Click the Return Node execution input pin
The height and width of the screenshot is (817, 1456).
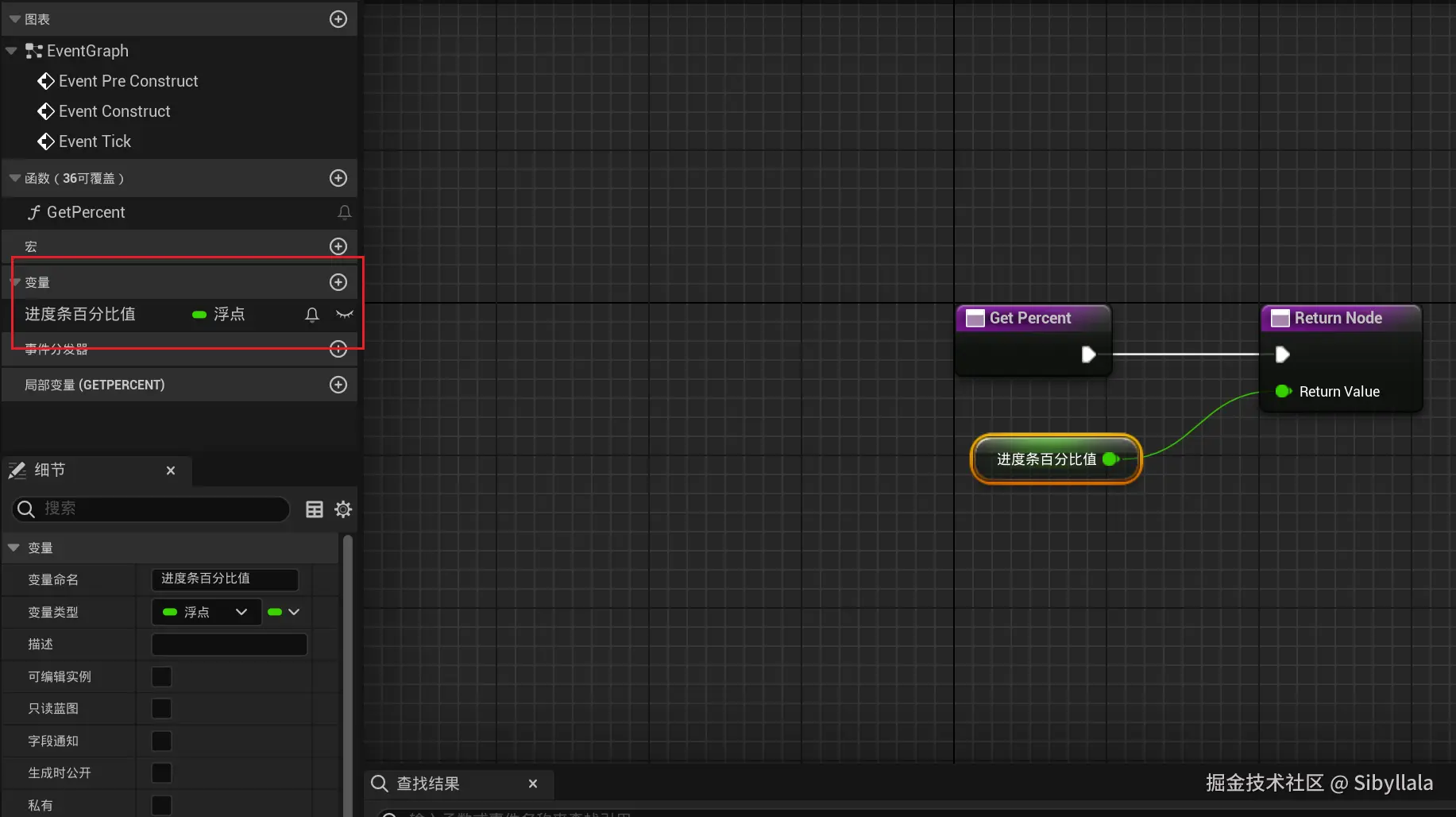click(1282, 354)
